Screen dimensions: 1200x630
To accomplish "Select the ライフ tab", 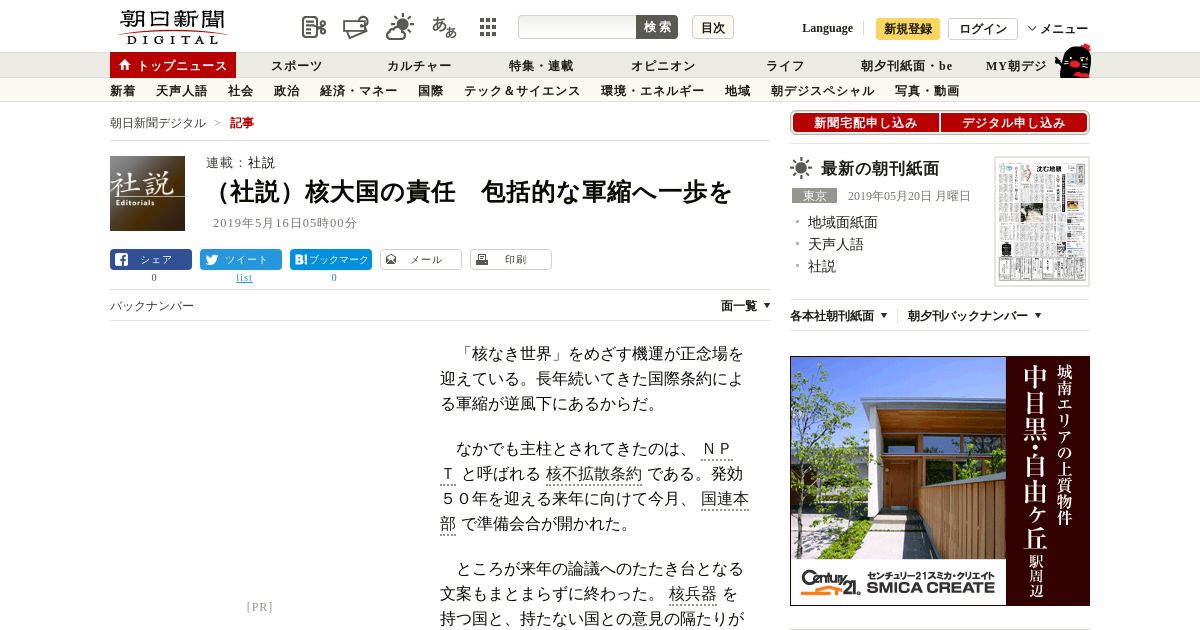I will 785,66.
